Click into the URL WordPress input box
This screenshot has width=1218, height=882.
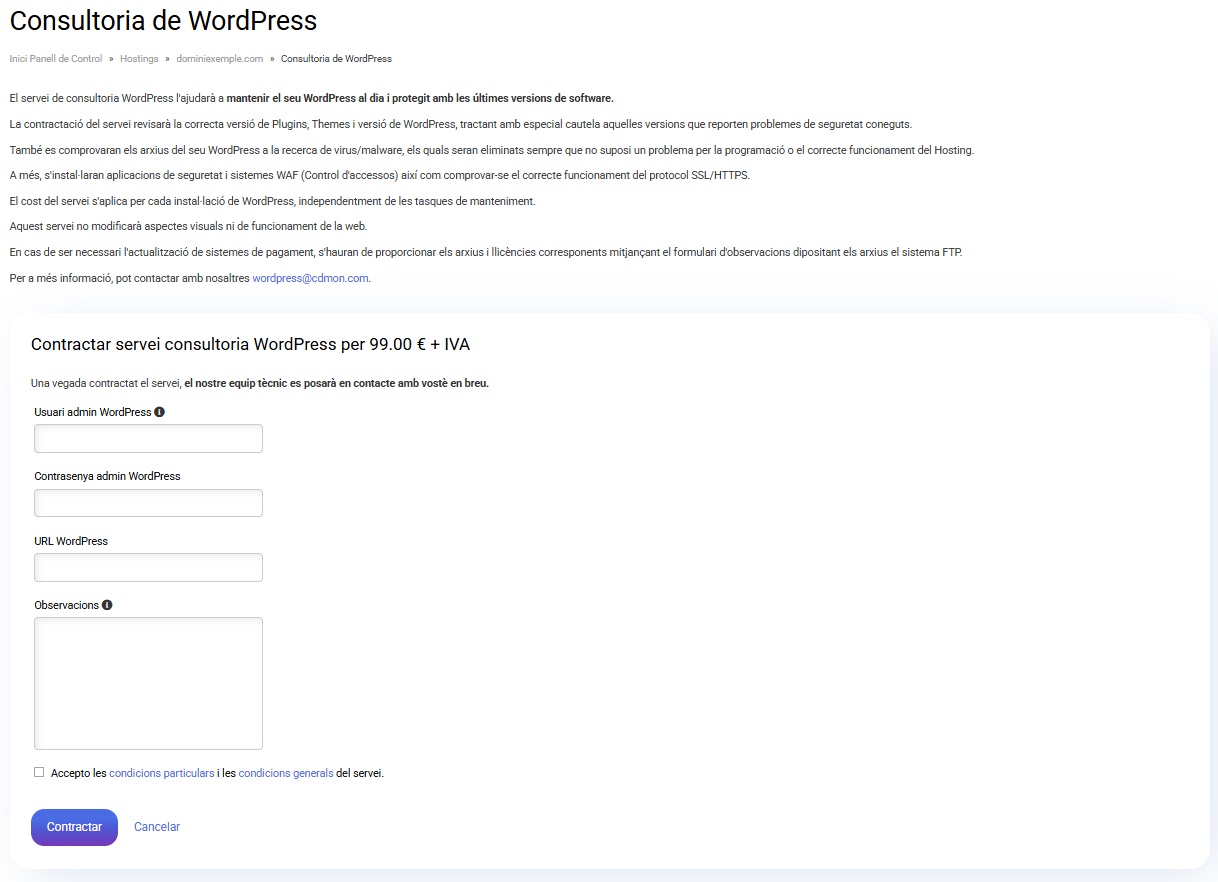(148, 568)
